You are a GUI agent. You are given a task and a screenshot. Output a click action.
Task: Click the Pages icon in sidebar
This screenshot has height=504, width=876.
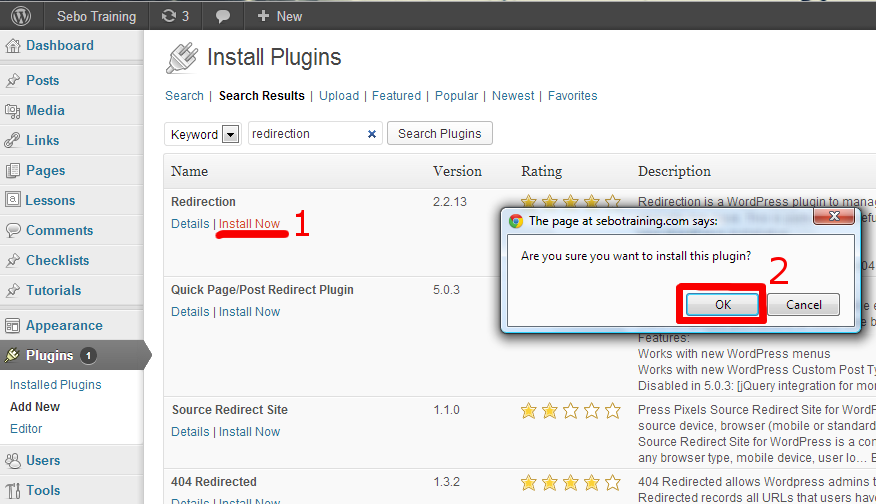[x=13, y=170]
